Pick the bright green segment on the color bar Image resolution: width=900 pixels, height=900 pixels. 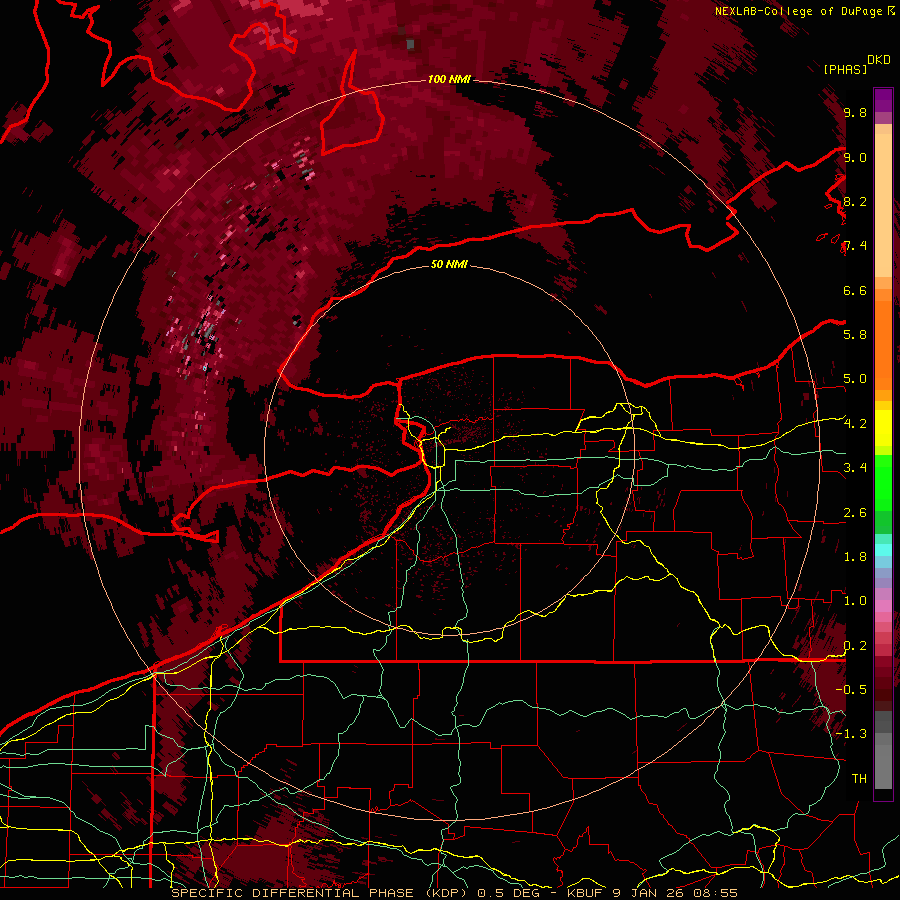(x=883, y=482)
